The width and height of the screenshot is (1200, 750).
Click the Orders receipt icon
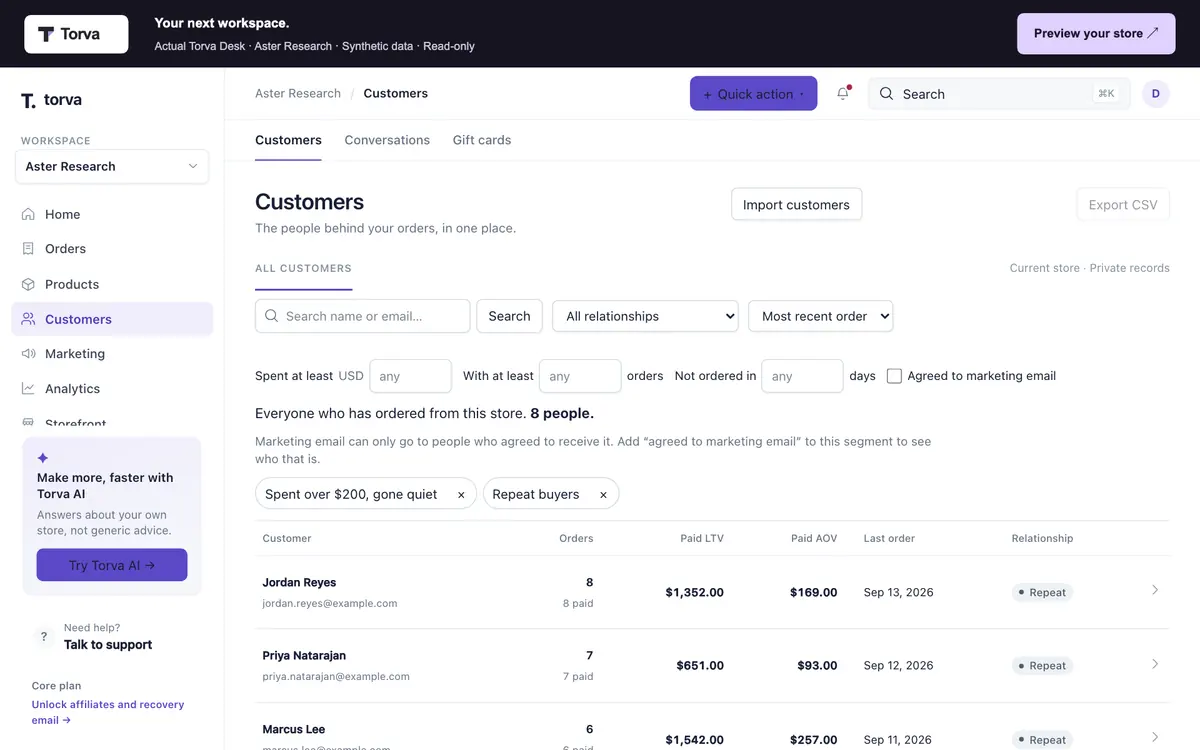[28, 249]
